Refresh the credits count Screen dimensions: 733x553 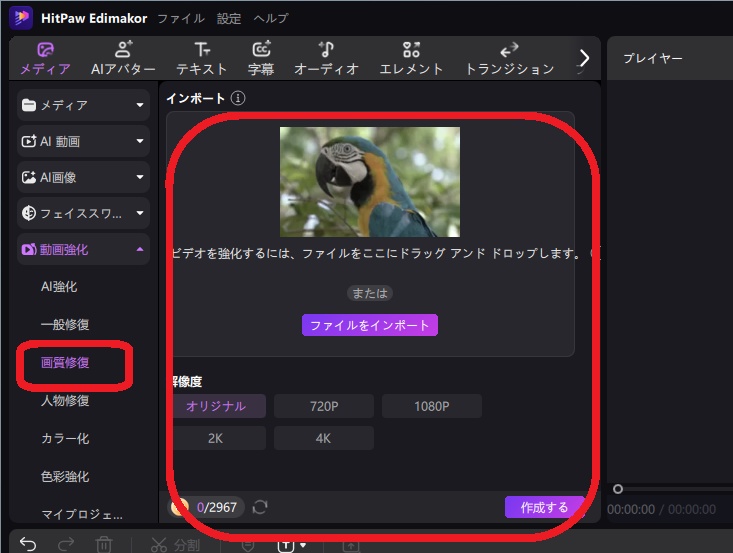[260, 507]
